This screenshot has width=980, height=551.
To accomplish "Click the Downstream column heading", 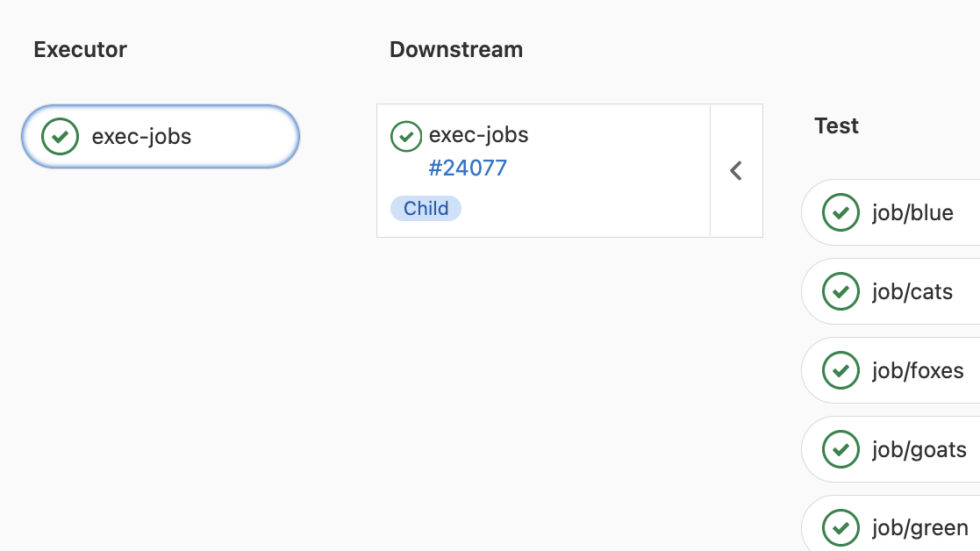I will (456, 49).
